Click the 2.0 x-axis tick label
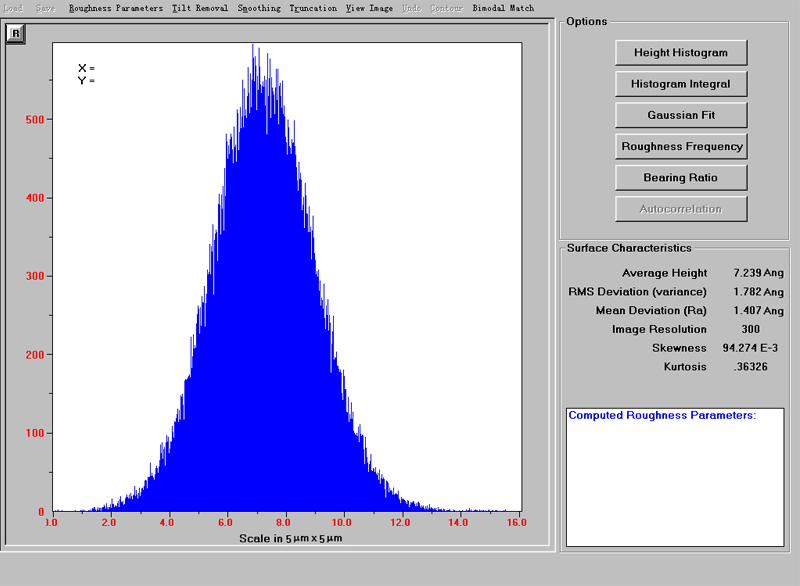The image size is (800, 586). pyautogui.click(x=109, y=522)
